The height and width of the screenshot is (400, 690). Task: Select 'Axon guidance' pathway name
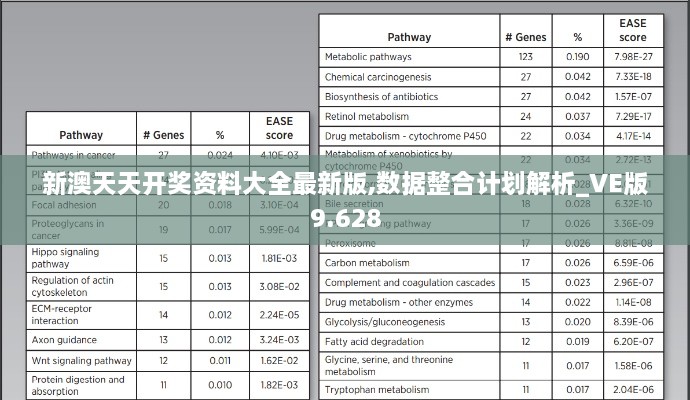(64, 340)
